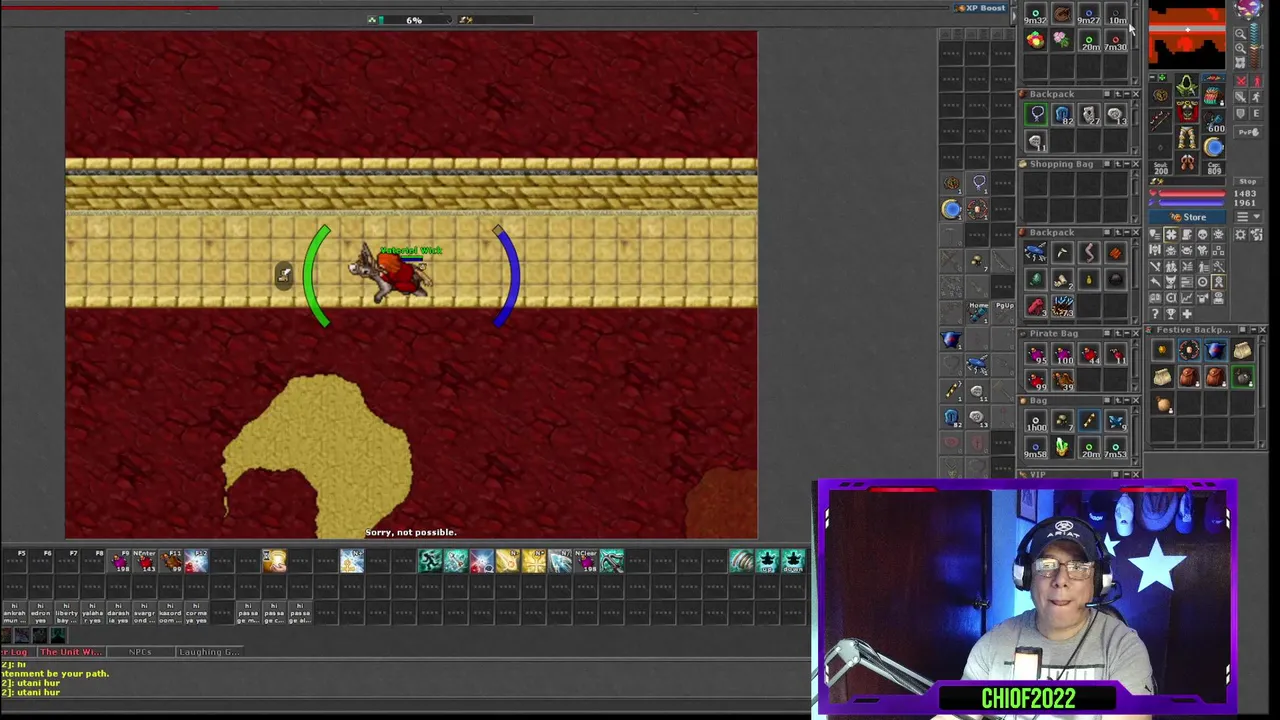Zoom out on the minimap

[1240, 34]
